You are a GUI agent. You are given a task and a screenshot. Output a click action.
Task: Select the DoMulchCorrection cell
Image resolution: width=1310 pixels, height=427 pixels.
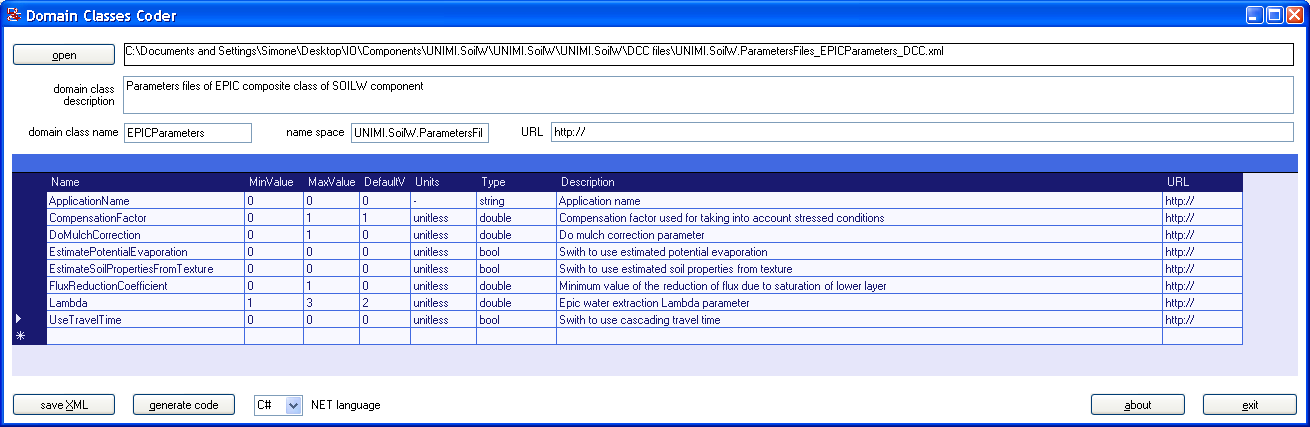(146, 235)
